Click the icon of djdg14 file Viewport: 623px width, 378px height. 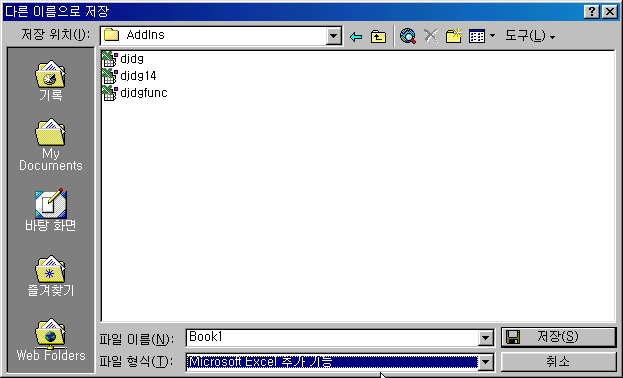click(x=110, y=76)
